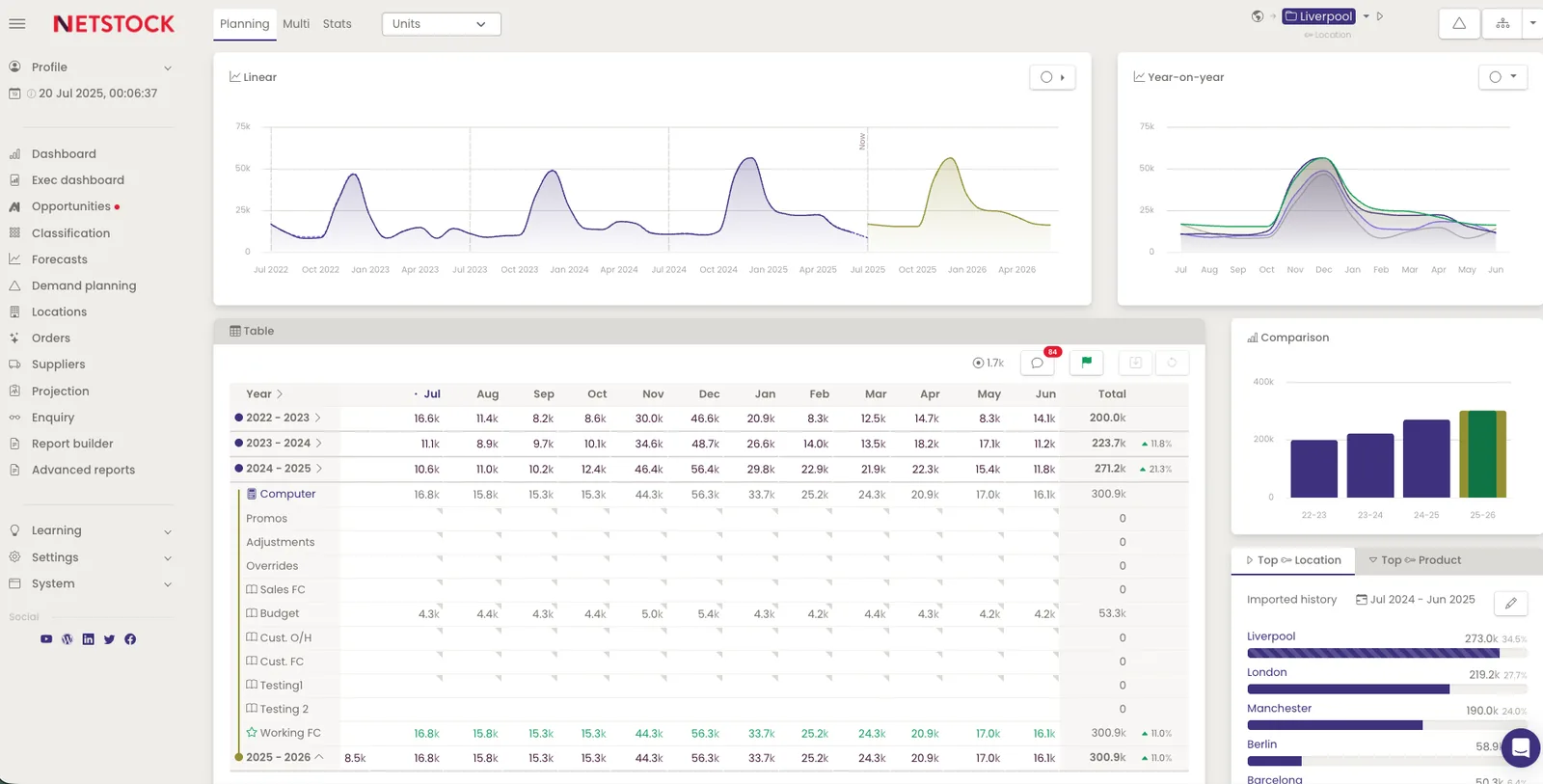Open the Report builder page
This screenshot has height=784, width=1543.
pyautogui.click(x=72, y=445)
